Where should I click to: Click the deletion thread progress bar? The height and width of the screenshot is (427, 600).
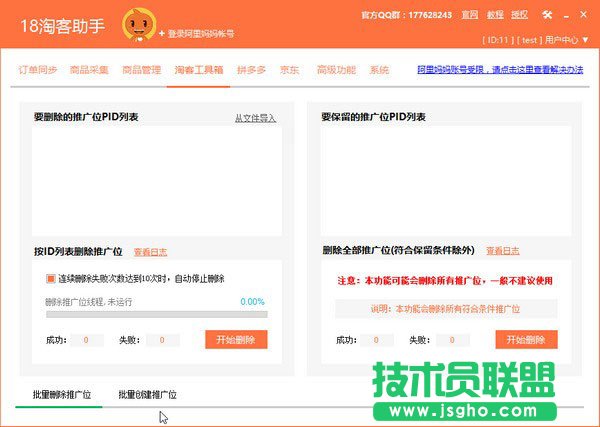[156, 314]
